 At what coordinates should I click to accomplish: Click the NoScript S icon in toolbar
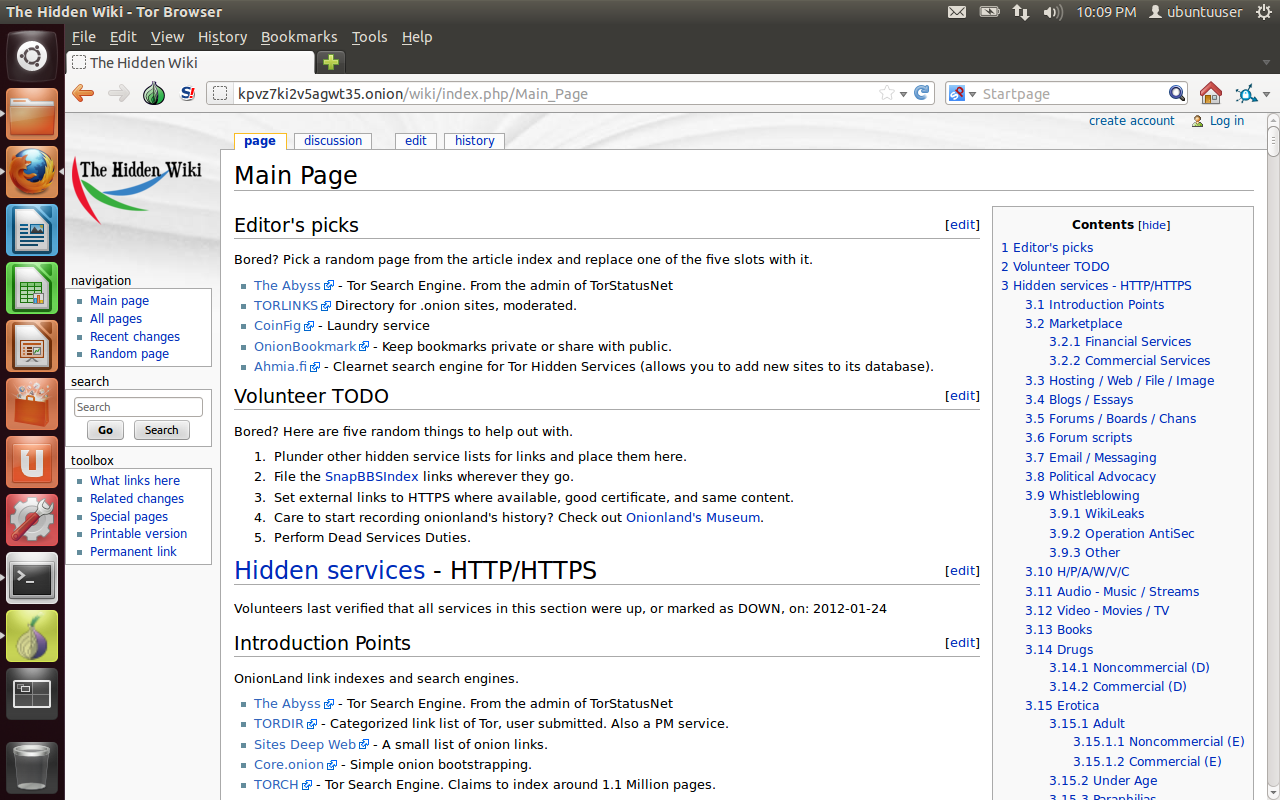tap(187, 94)
